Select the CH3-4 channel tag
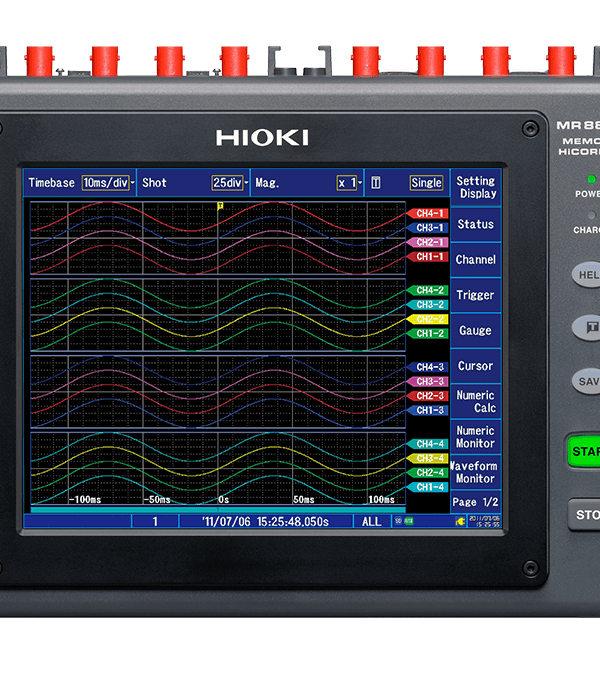This screenshot has height=694, width=600. coord(428,458)
